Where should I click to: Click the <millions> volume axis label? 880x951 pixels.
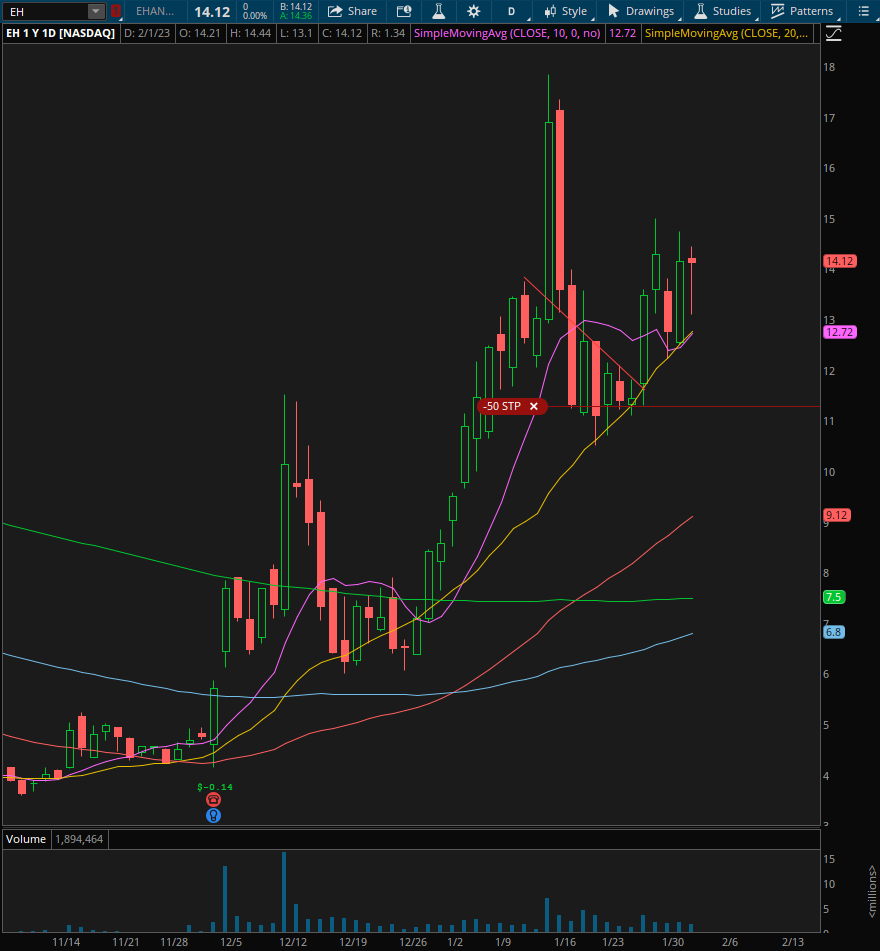click(x=873, y=892)
